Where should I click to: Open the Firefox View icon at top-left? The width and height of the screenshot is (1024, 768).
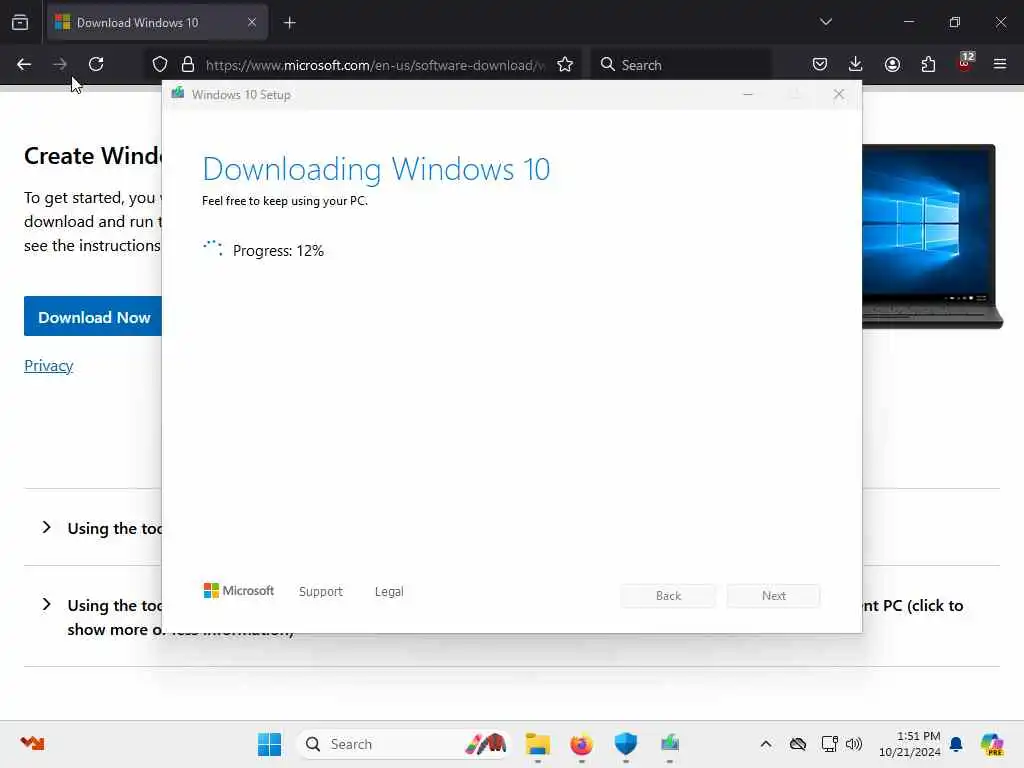(x=20, y=22)
